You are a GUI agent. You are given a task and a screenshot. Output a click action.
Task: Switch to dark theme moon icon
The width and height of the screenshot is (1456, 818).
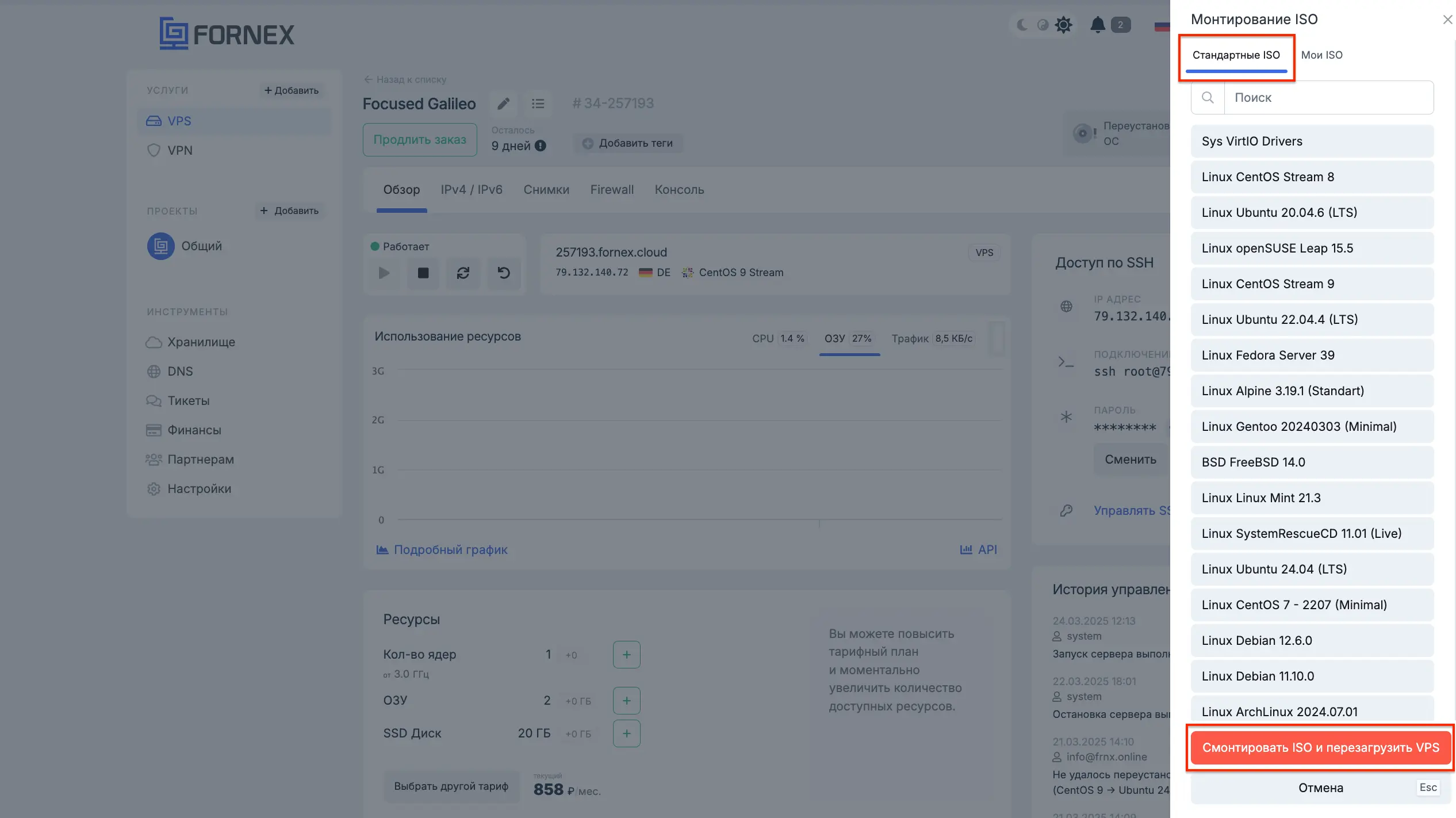[x=1022, y=25]
